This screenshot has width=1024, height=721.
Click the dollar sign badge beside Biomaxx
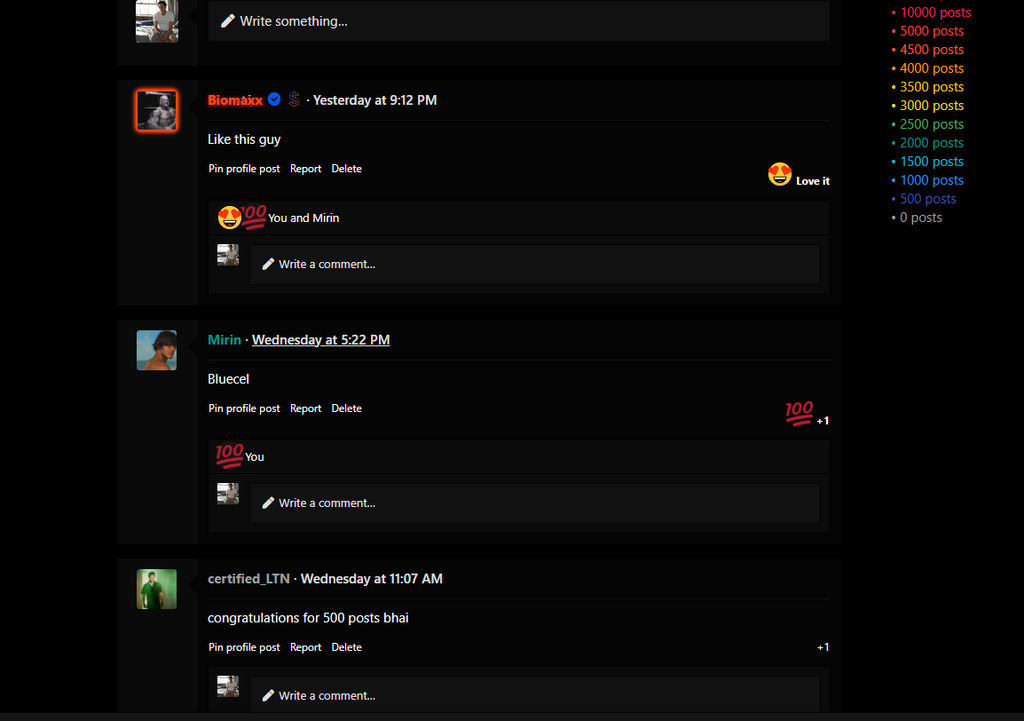294,99
